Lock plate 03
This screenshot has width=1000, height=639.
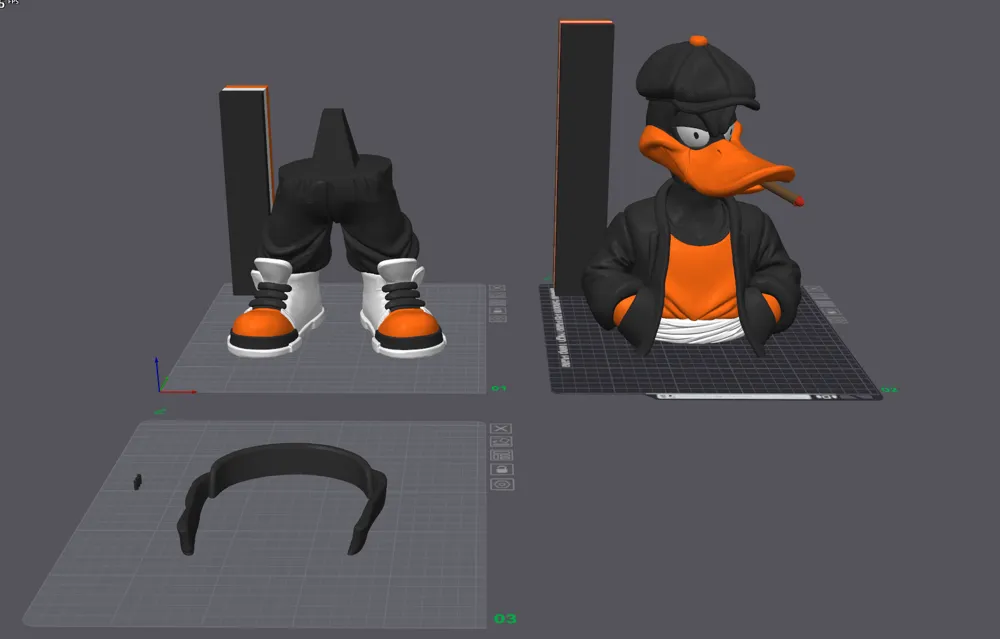pos(501,469)
